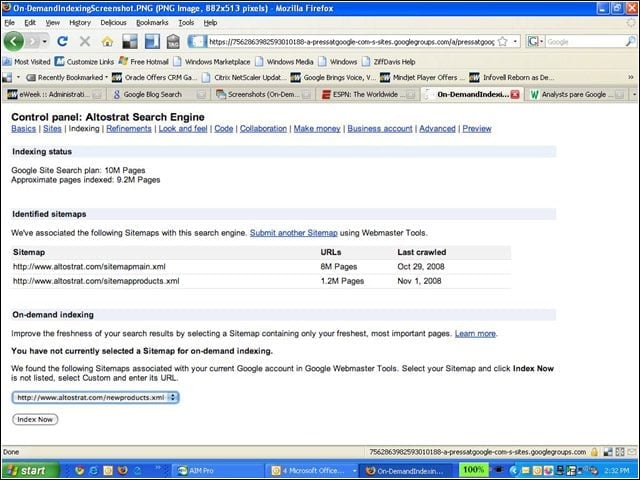Viewport: 640px width, 480px height.
Task: Open the View menu
Action: 52,23
